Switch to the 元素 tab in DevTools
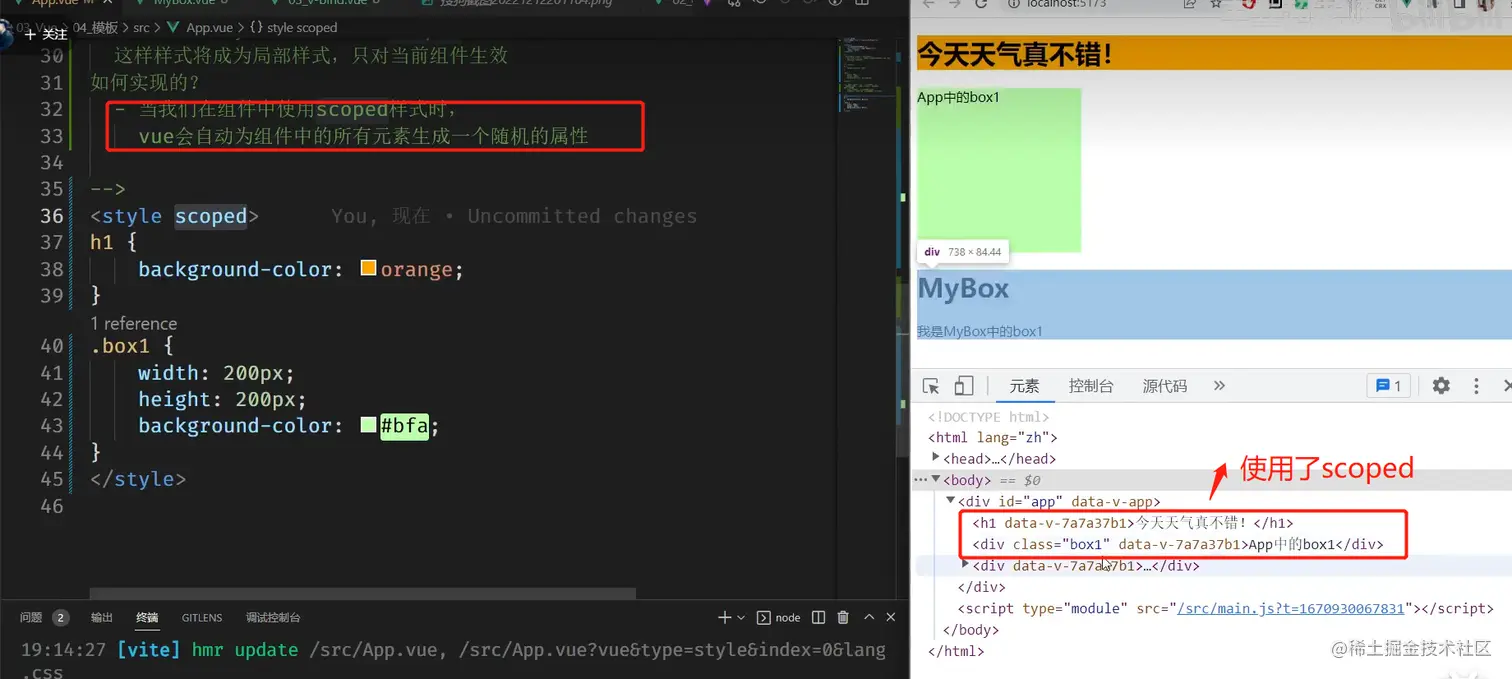Screen dimensions: 1512x679 1024,386
